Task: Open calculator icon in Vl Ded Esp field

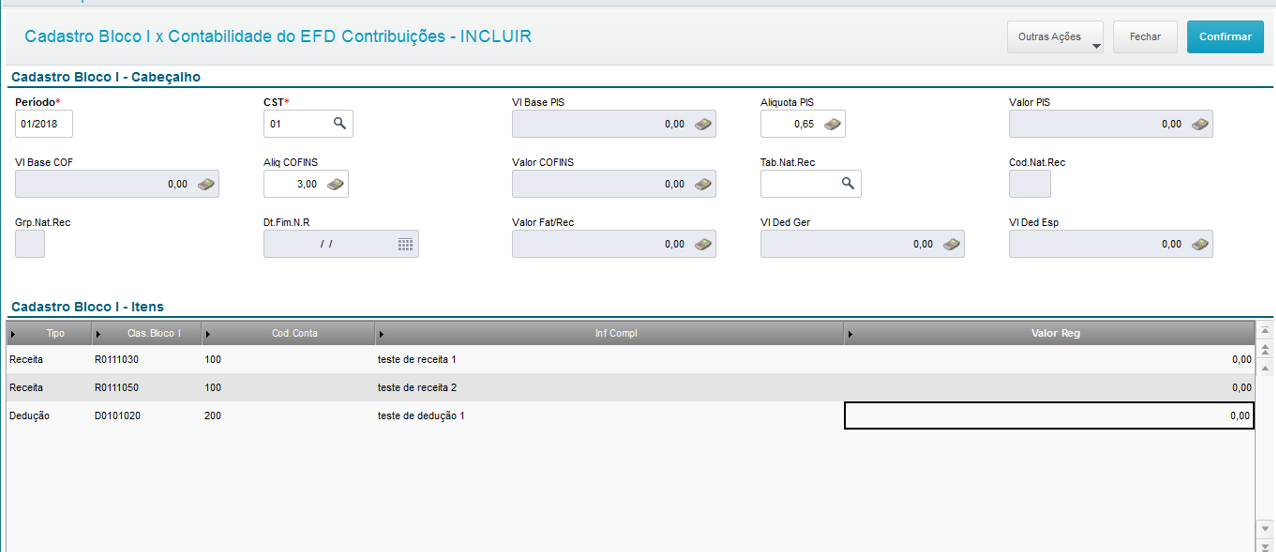Action: click(1201, 244)
